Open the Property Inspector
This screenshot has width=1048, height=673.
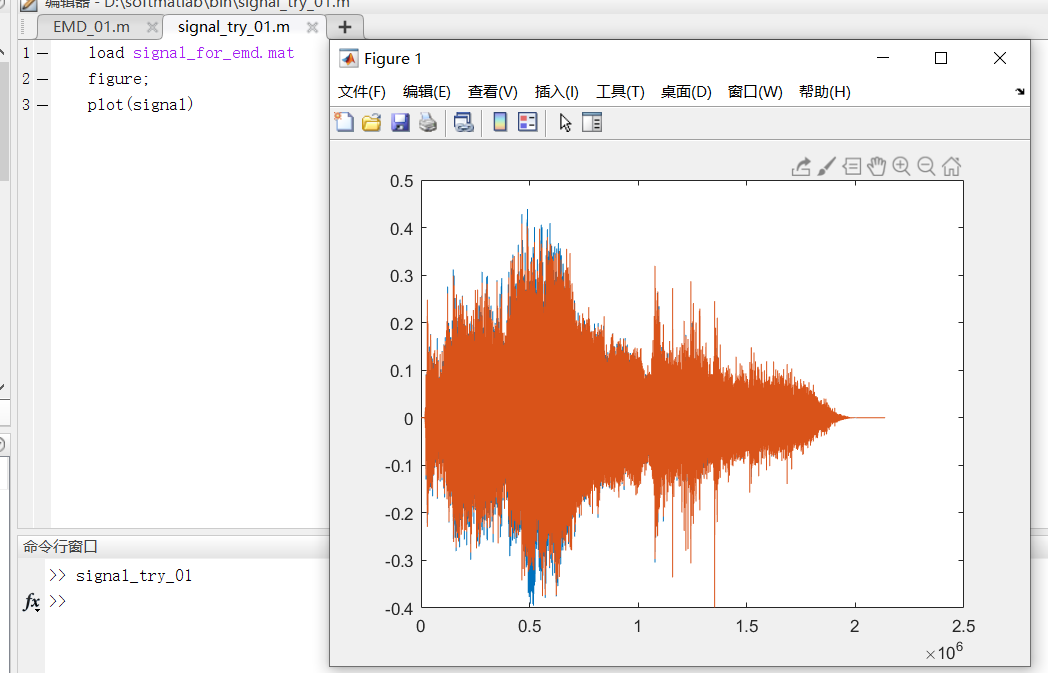click(x=591, y=122)
